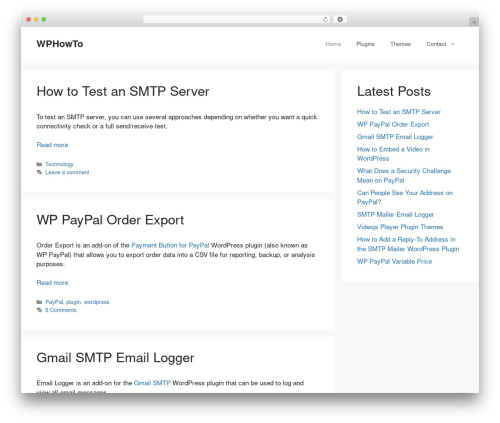Open the Plugins menu item
500x423 pixels.
coord(365,44)
